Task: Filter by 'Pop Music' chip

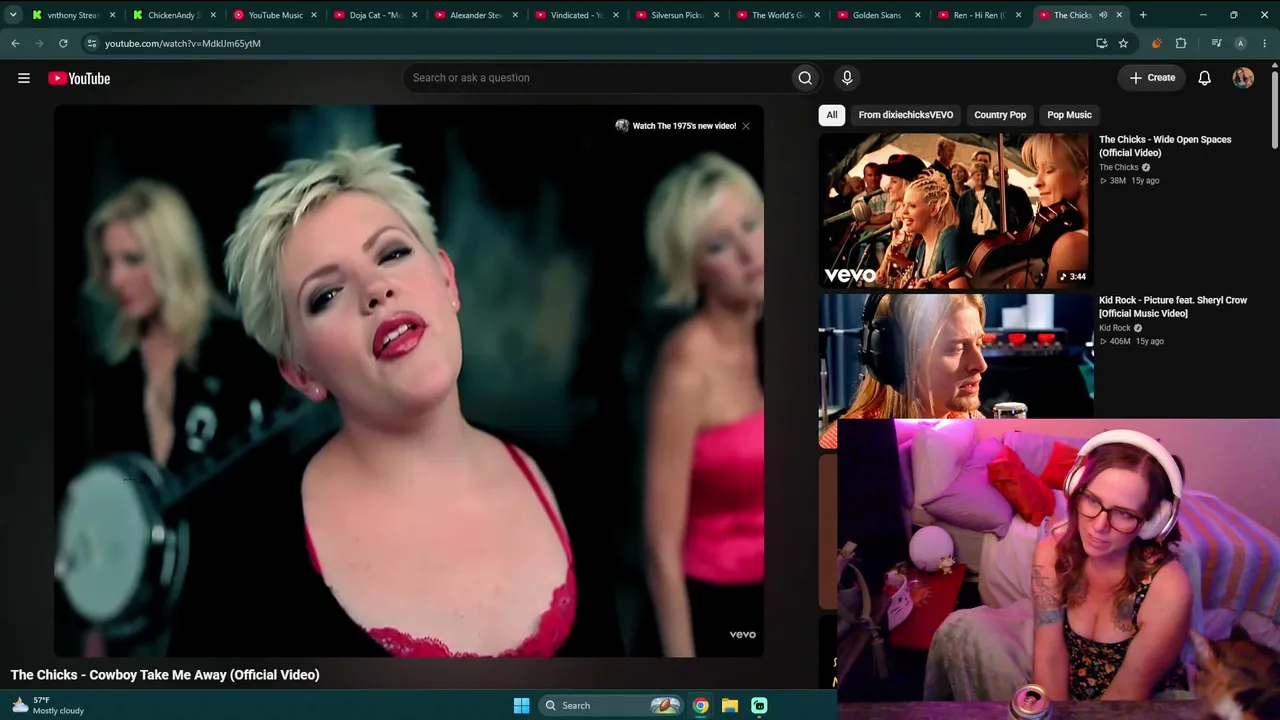Action: point(1069,115)
